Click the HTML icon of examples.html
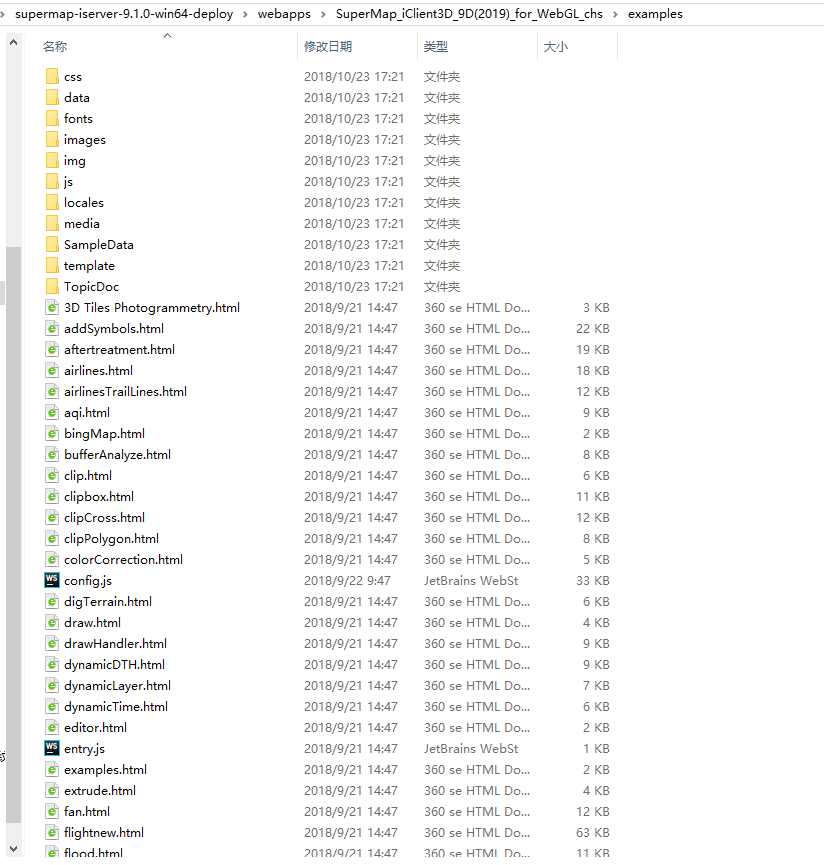Viewport: 824px width, 865px height. point(52,769)
